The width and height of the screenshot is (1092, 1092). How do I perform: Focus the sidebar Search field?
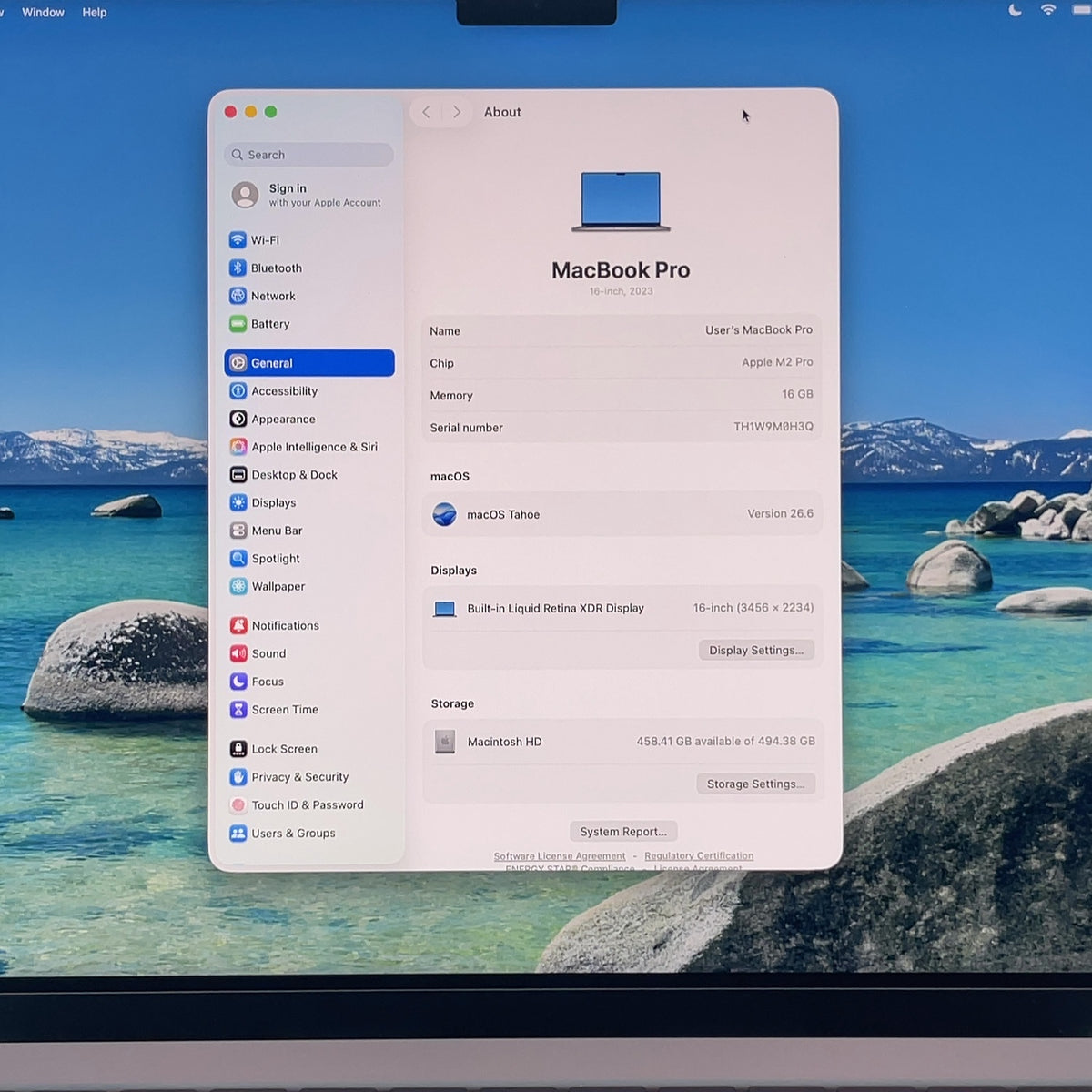click(x=308, y=155)
